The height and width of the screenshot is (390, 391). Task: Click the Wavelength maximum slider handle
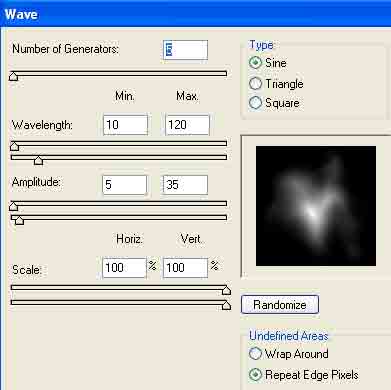pyautogui.click(x=38, y=160)
